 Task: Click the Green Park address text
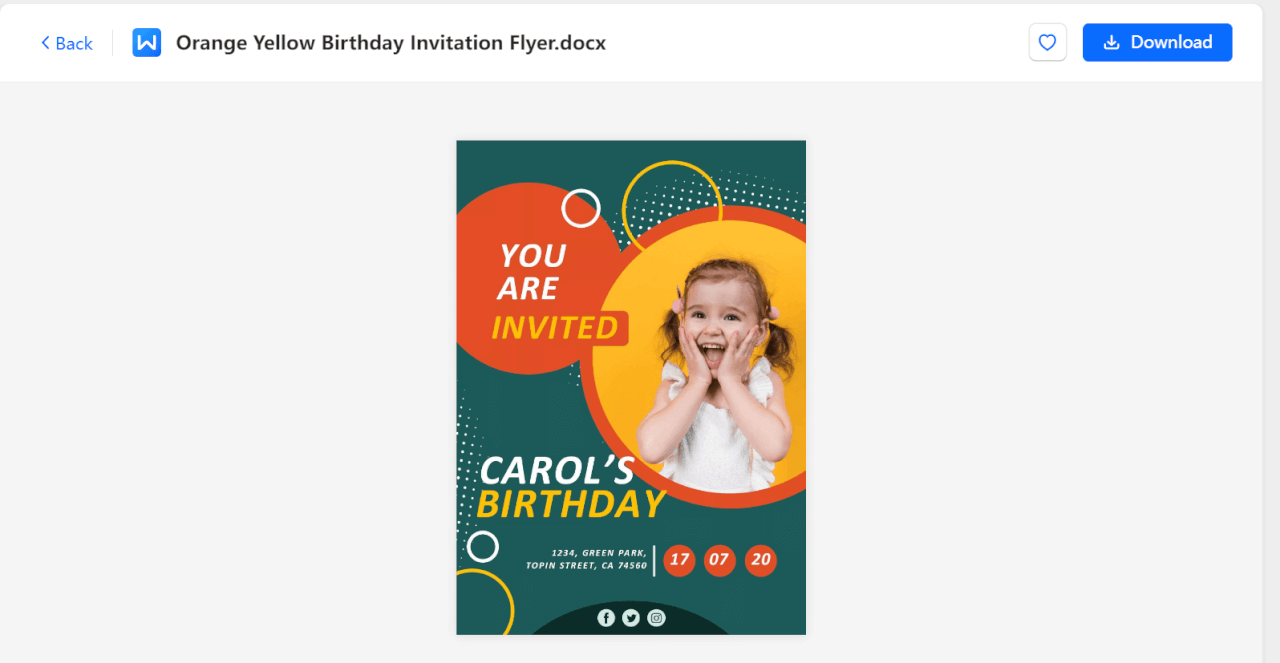[x=587, y=559]
